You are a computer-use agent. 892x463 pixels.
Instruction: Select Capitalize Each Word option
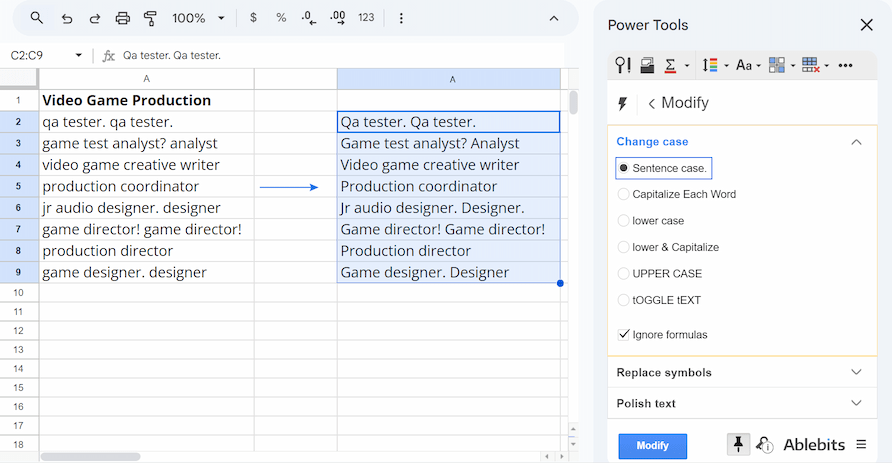pos(623,195)
